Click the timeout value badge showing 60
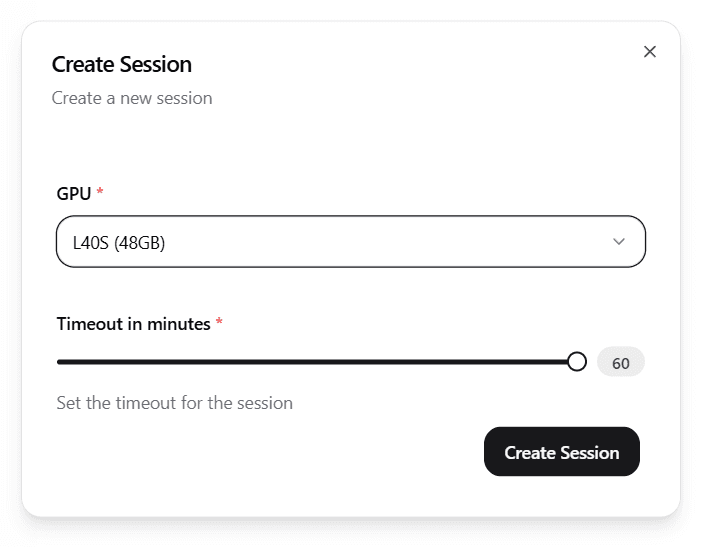The height and width of the screenshot is (547, 716). click(x=621, y=363)
